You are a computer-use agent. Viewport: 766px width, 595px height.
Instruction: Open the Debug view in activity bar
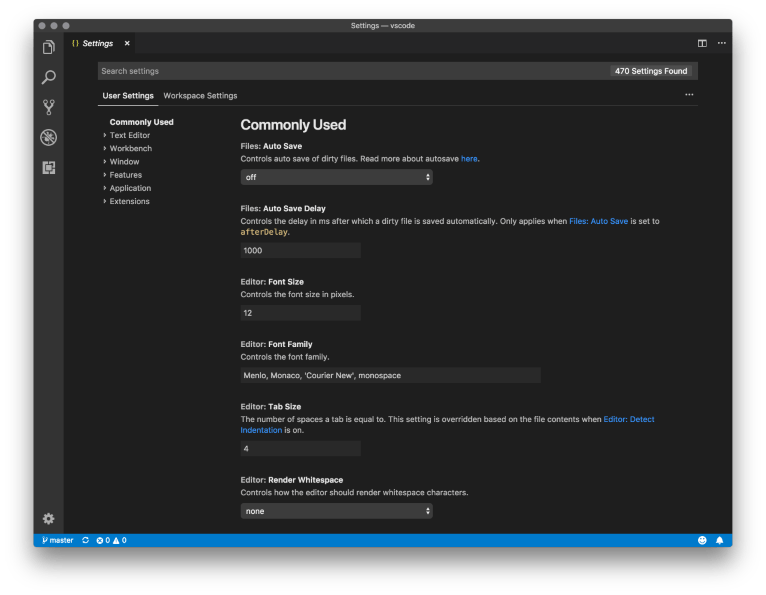pos(48,137)
